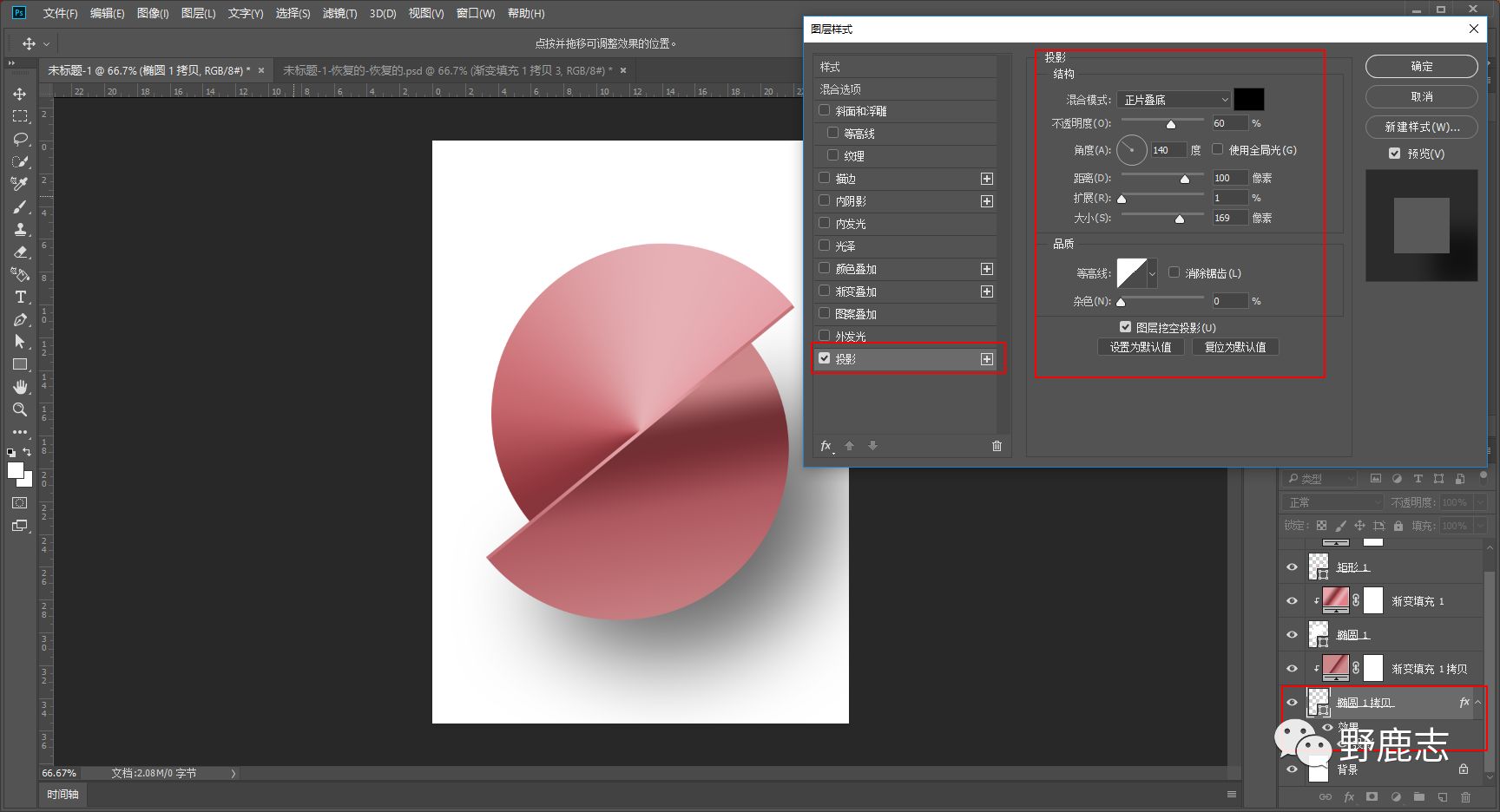Select the Type tool in toolbar
The width and height of the screenshot is (1500, 812).
coord(20,297)
